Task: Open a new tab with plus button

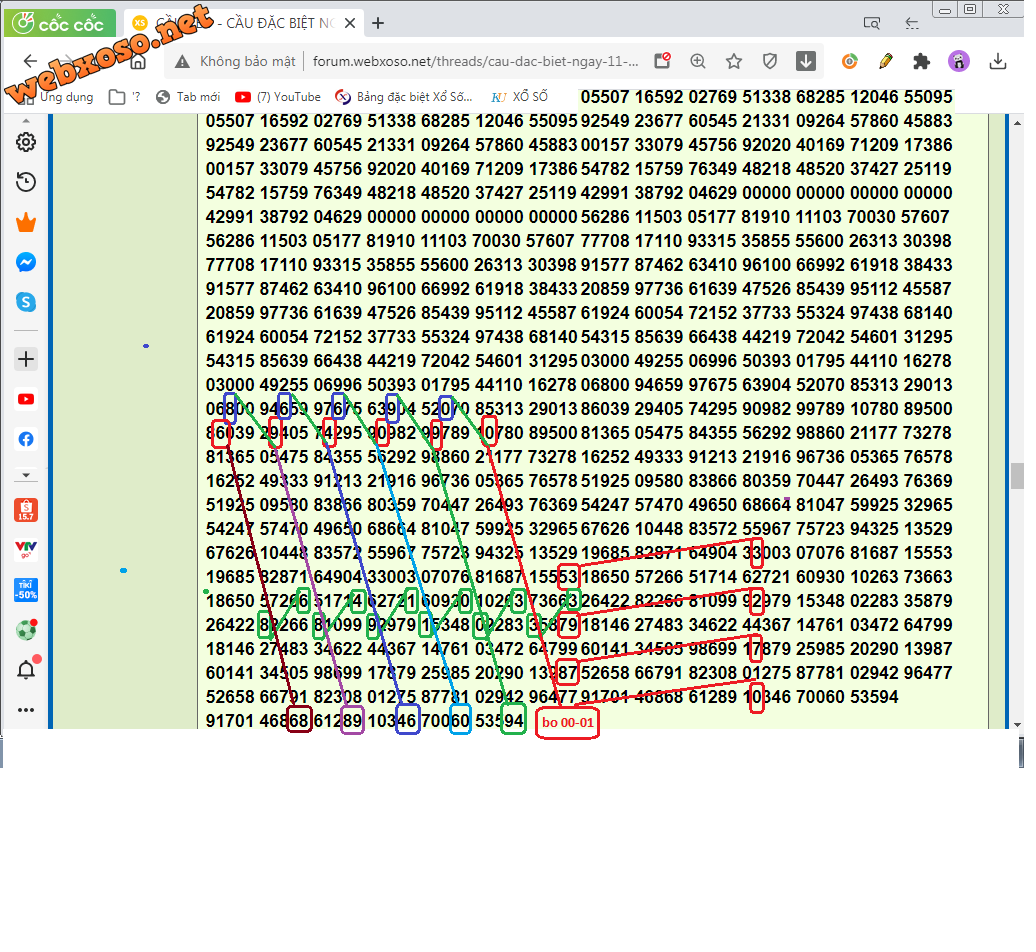Action: pos(378,24)
